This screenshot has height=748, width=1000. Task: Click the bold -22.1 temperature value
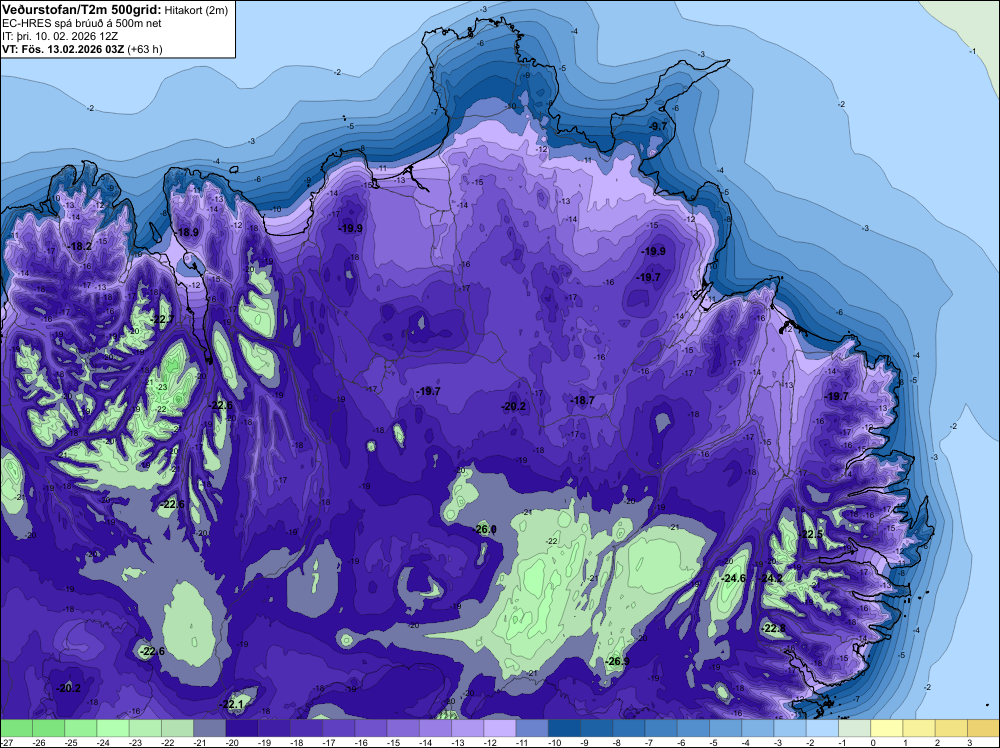pos(232,704)
